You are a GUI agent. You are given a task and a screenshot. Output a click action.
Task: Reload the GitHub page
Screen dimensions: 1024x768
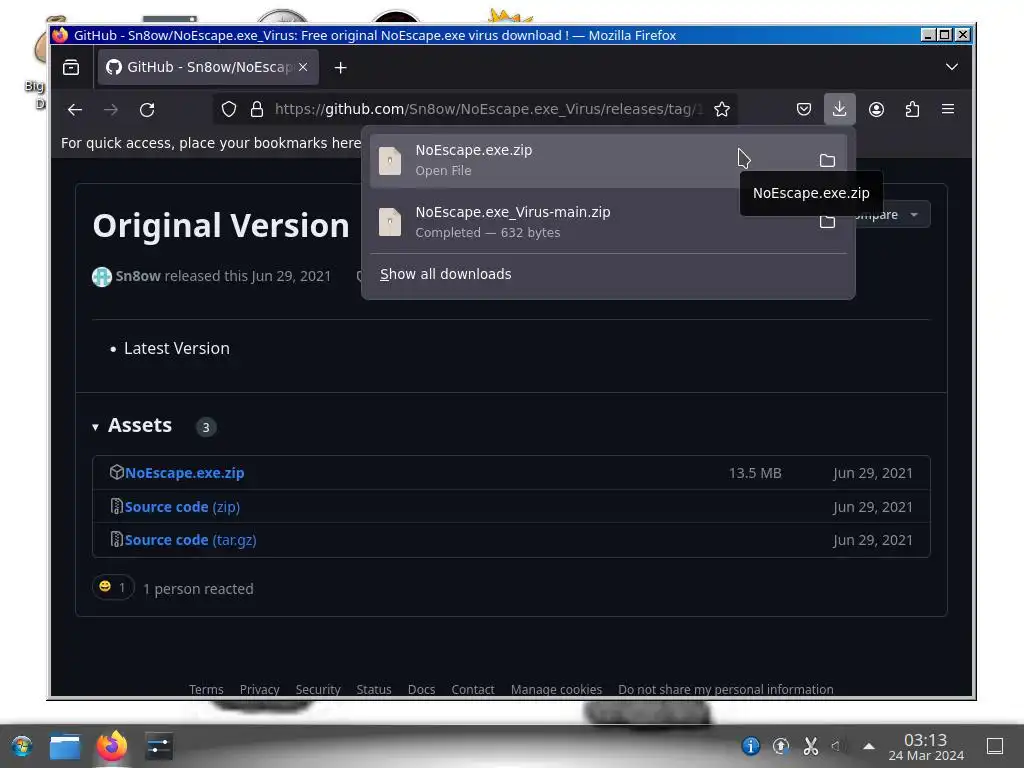tap(147, 110)
